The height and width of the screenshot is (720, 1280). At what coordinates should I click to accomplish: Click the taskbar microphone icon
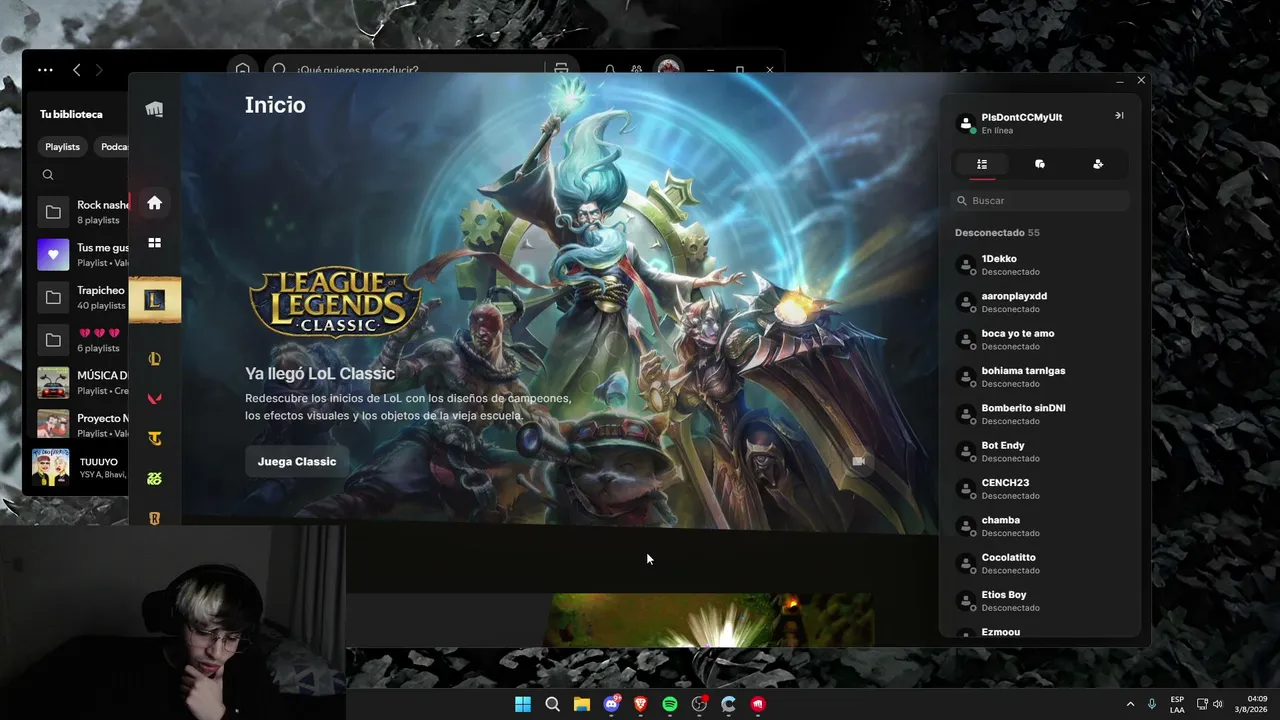1152,704
